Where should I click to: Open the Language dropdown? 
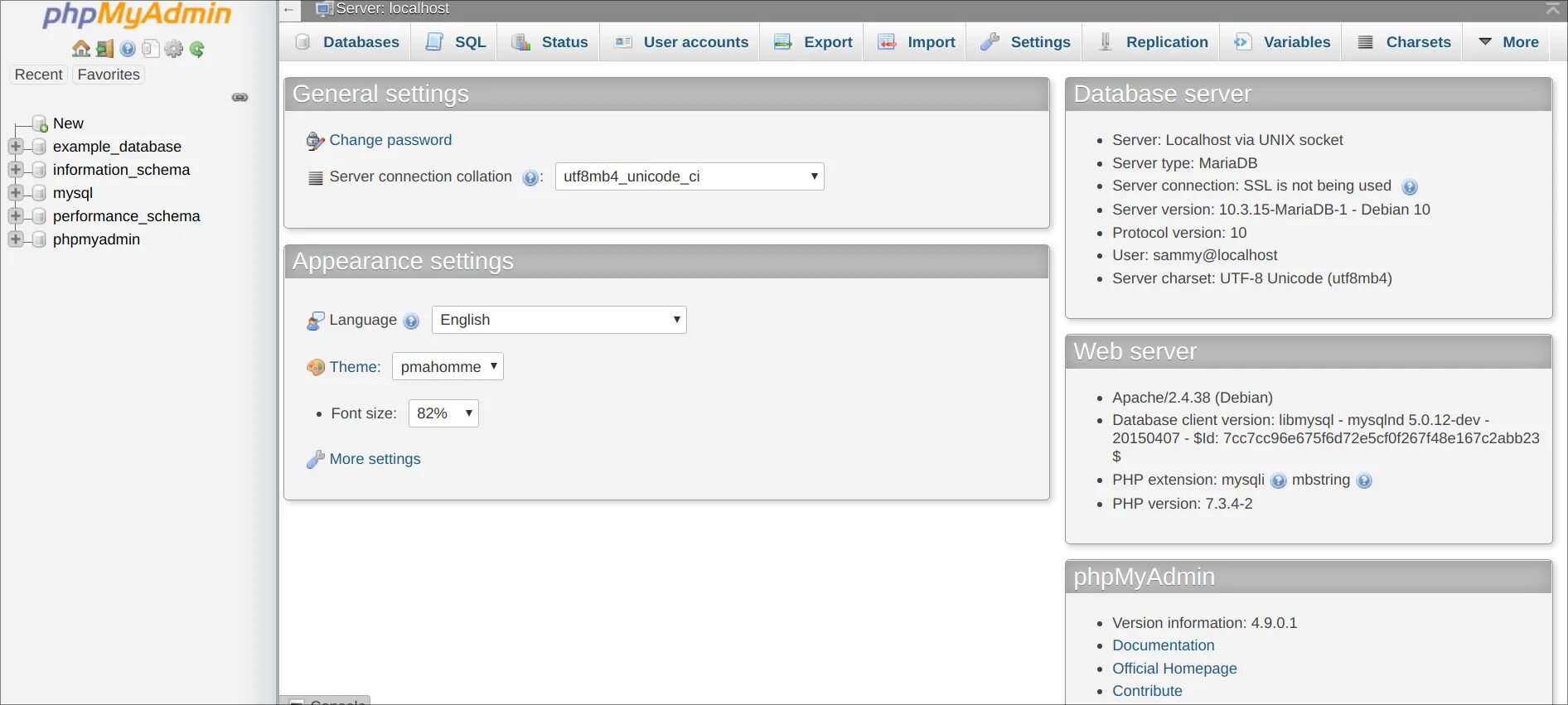tap(559, 320)
